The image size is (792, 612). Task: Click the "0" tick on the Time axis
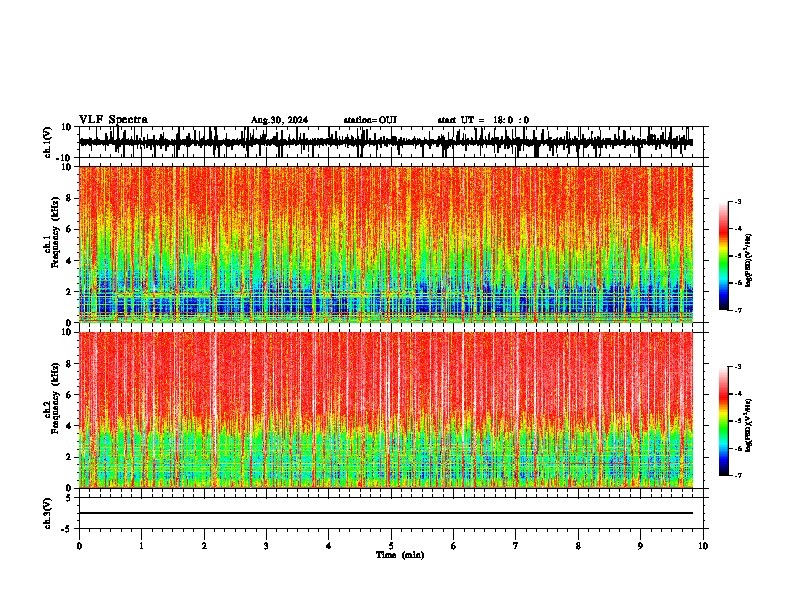point(79,546)
